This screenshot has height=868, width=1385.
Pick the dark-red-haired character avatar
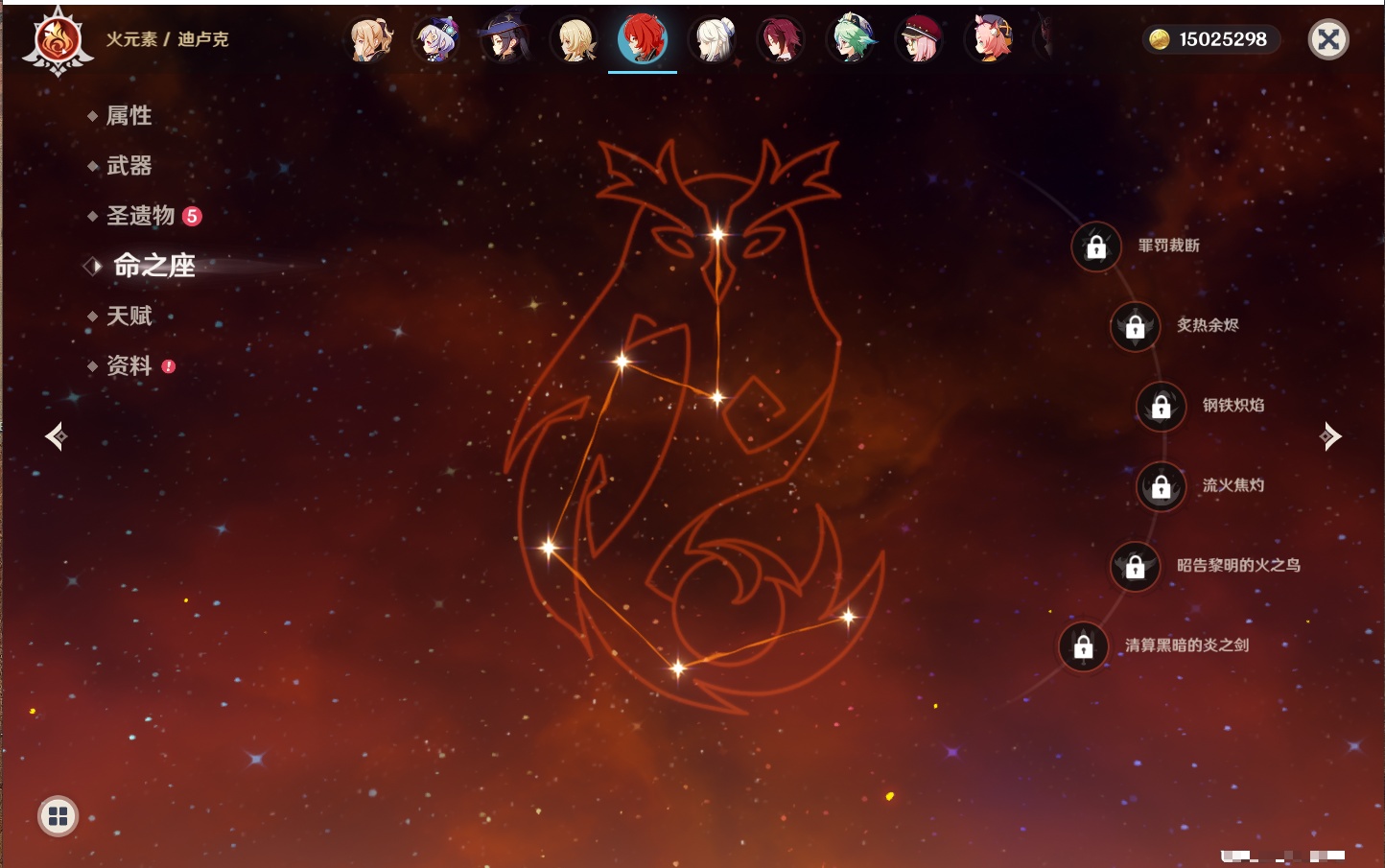point(781,39)
